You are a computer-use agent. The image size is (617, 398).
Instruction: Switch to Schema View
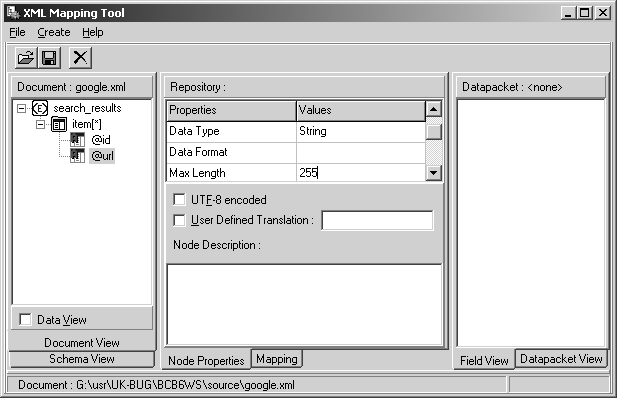[x=81, y=359]
